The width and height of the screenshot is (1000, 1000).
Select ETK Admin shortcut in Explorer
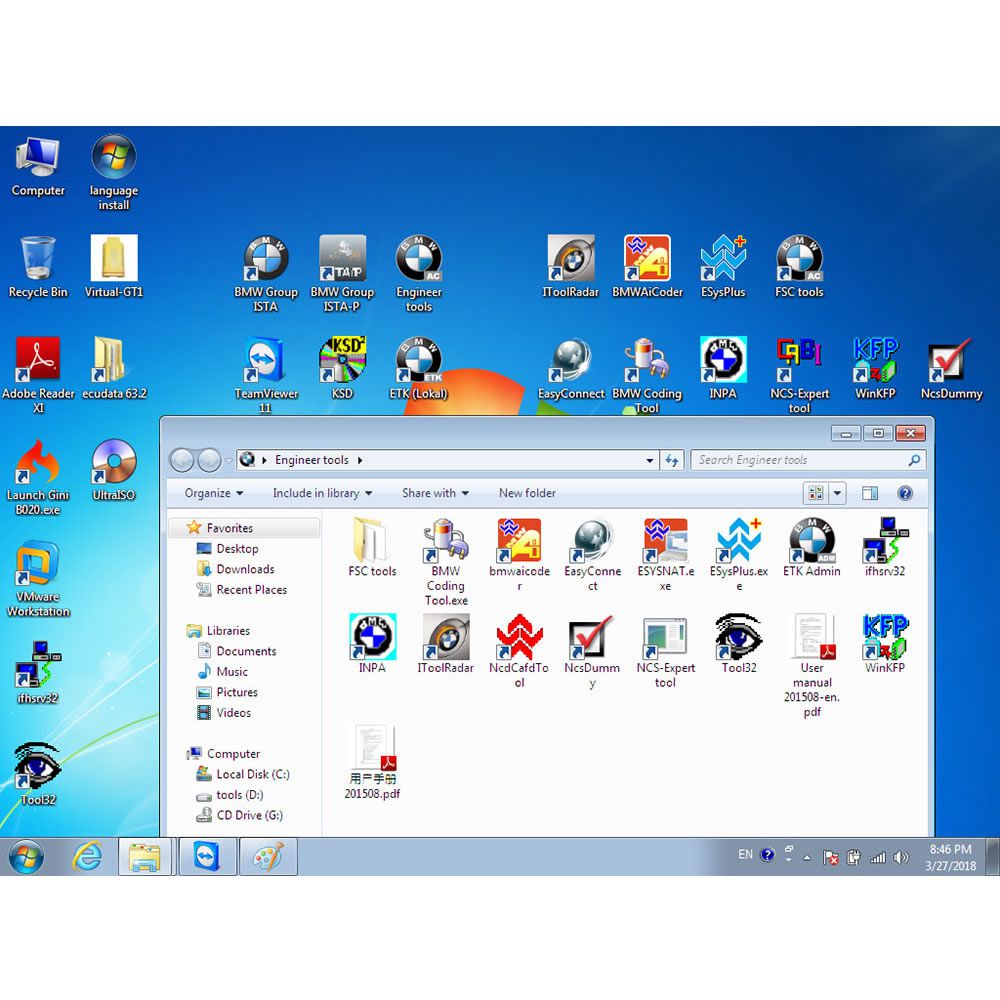(811, 547)
